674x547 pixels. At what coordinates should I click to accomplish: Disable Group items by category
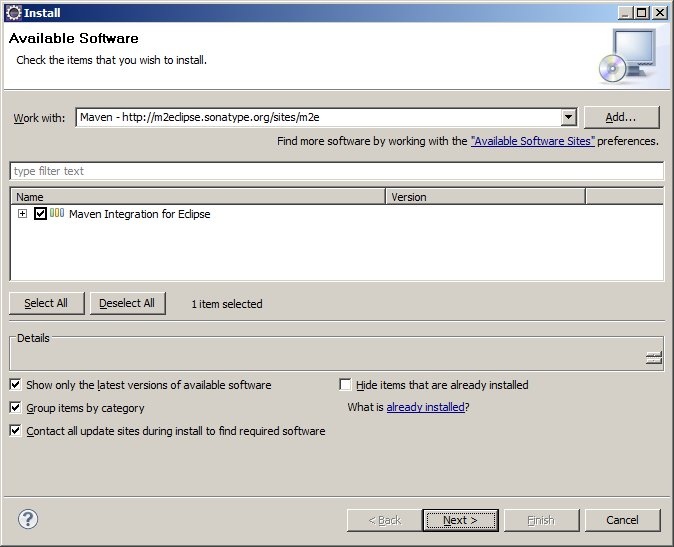tap(16, 408)
